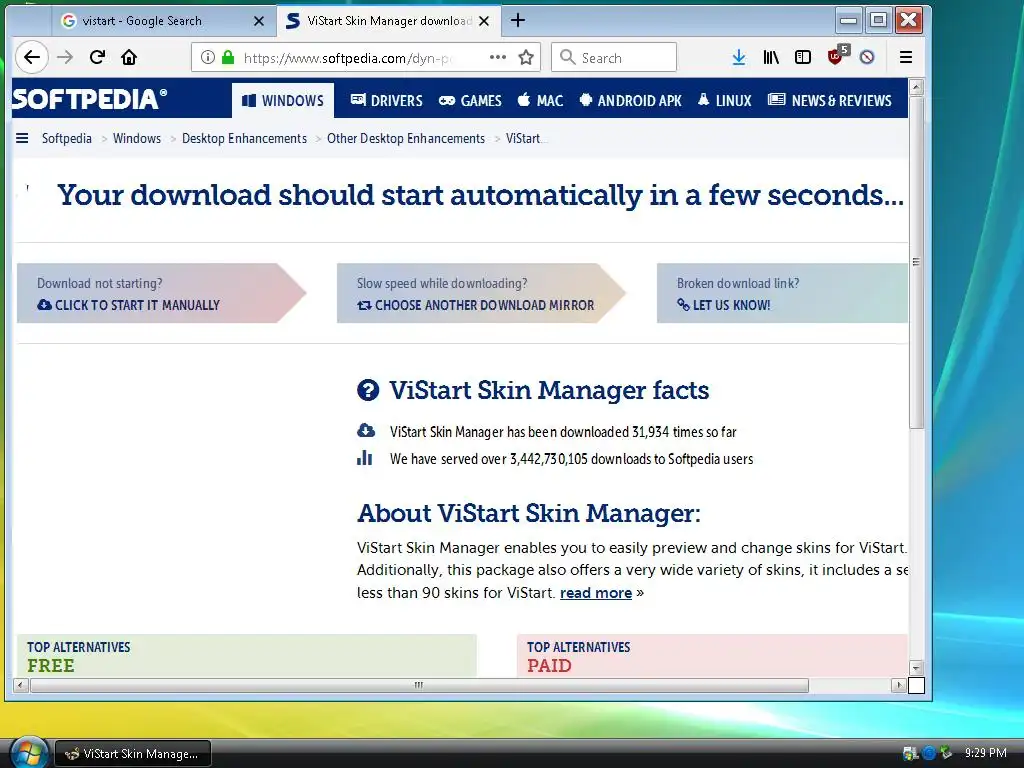Click the Windows breadcrumb link
This screenshot has height=768, width=1024.
[137, 138]
